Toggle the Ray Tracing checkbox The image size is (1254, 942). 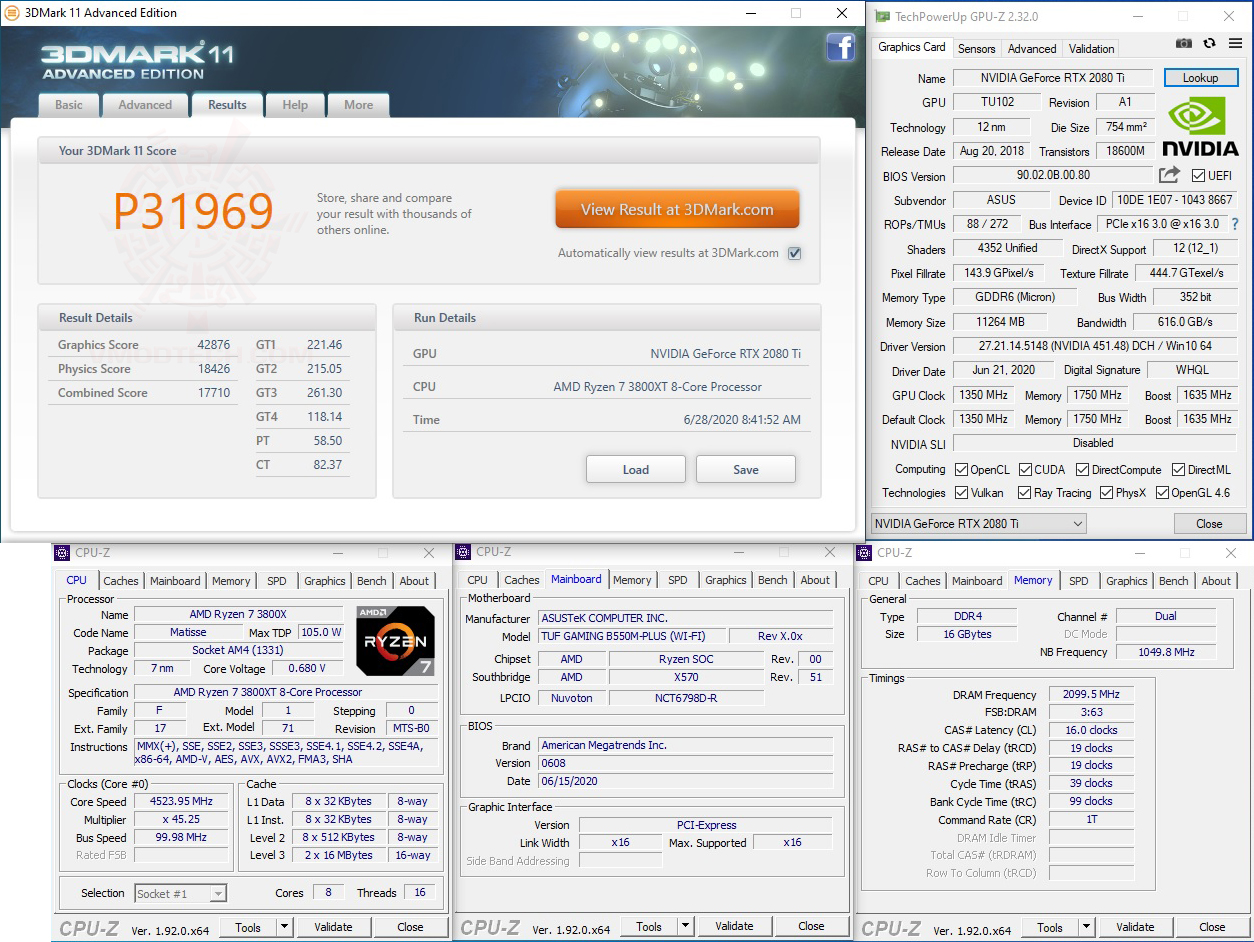pos(1025,493)
